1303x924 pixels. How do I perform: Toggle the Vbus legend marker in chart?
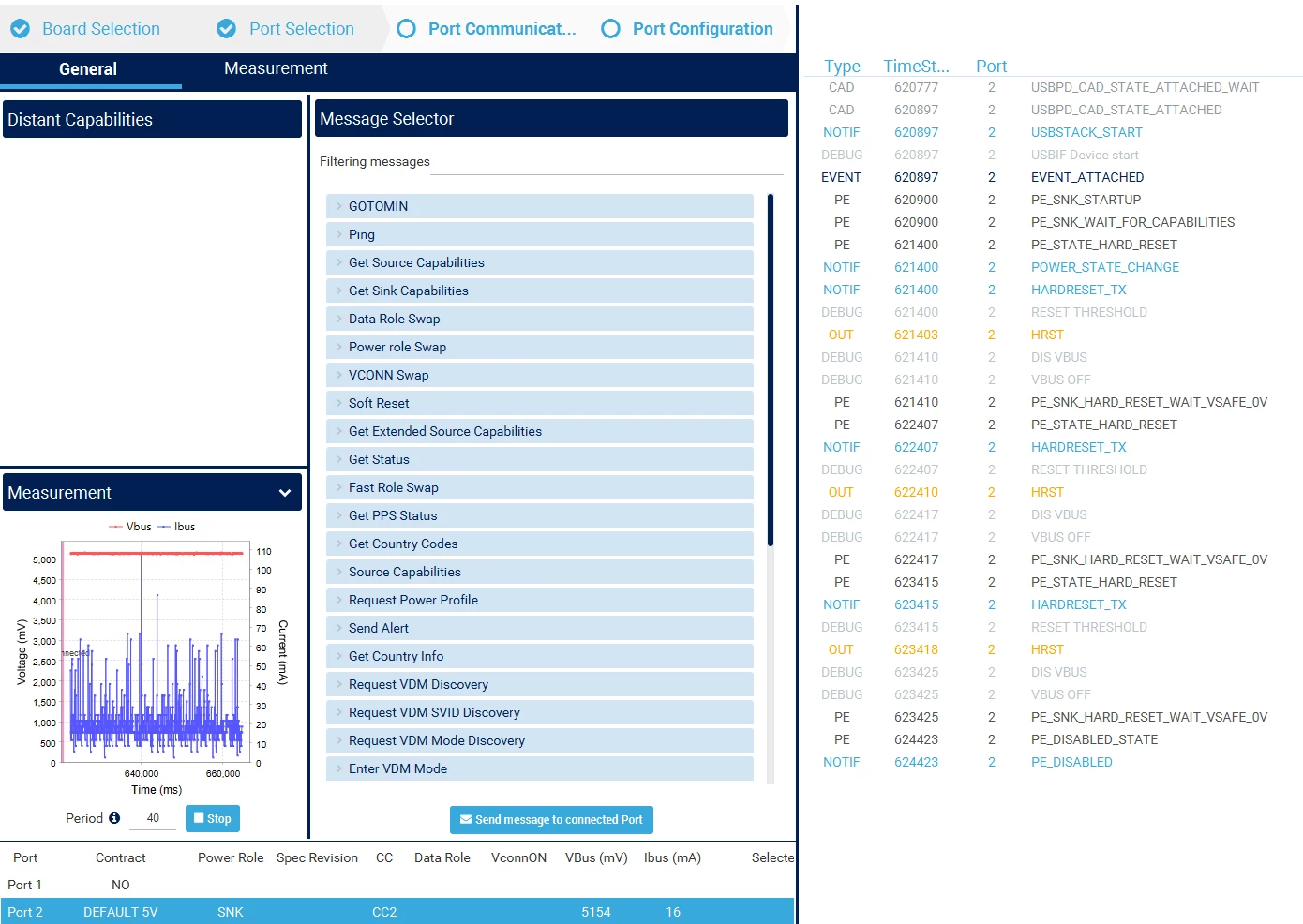(116, 527)
